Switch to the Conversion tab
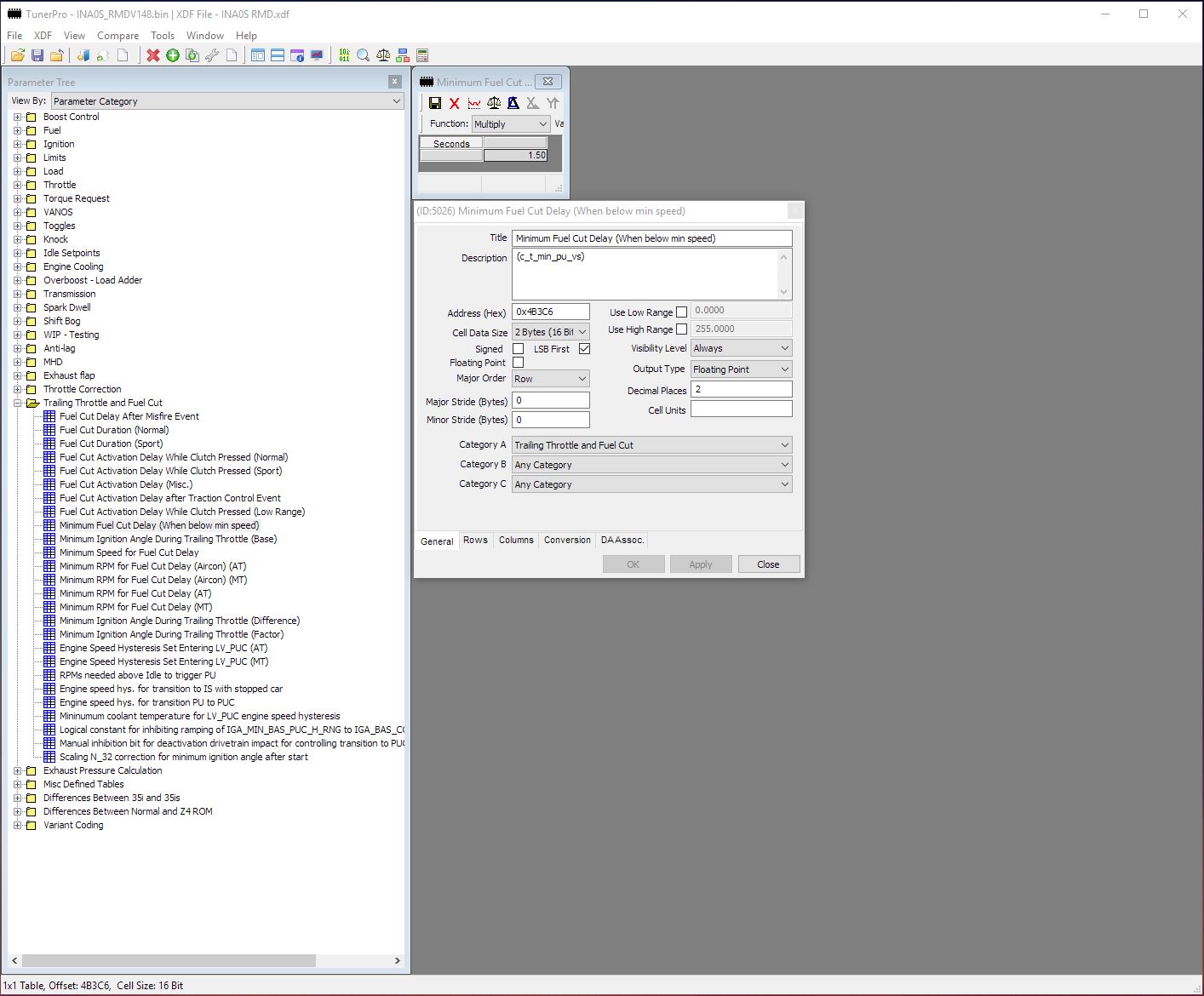This screenshot has width=1204, height=996. [567, 541]
